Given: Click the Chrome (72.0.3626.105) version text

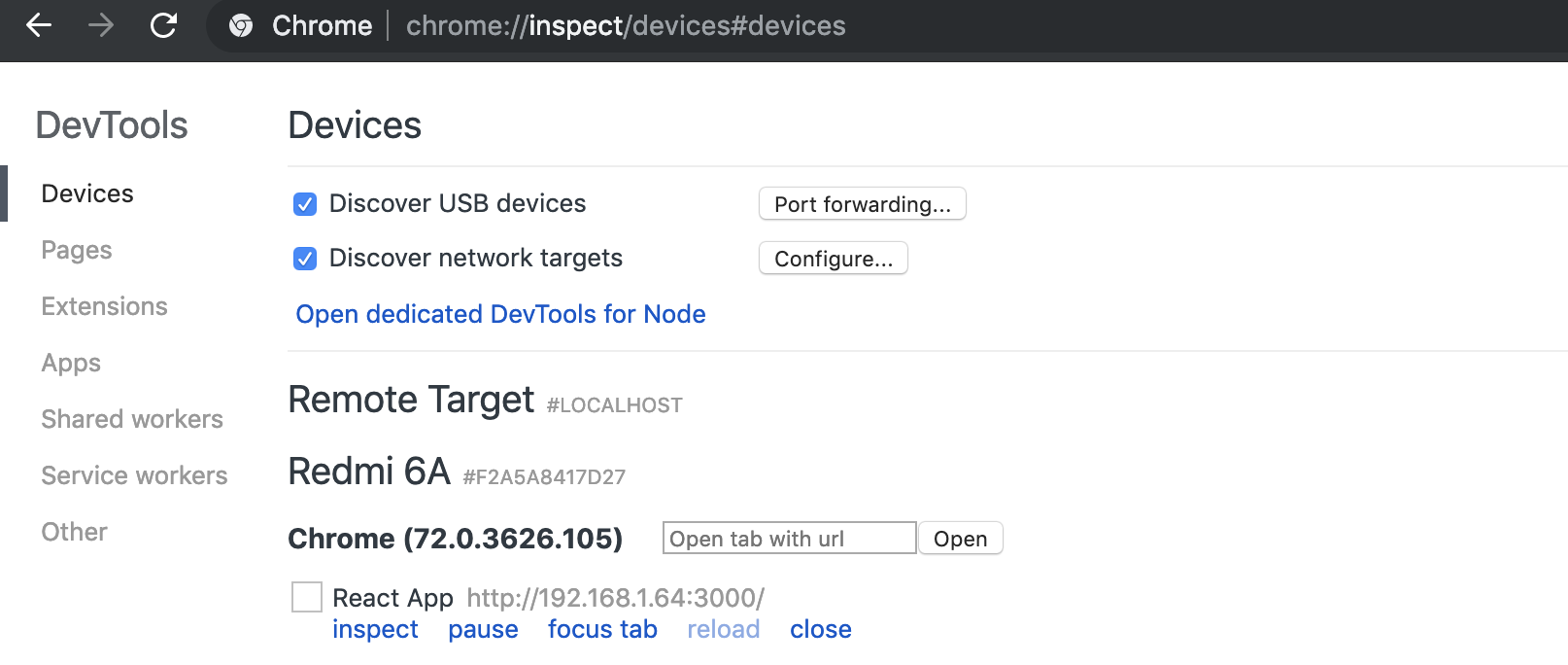Looking at the screenshot, I should [456, 539].
